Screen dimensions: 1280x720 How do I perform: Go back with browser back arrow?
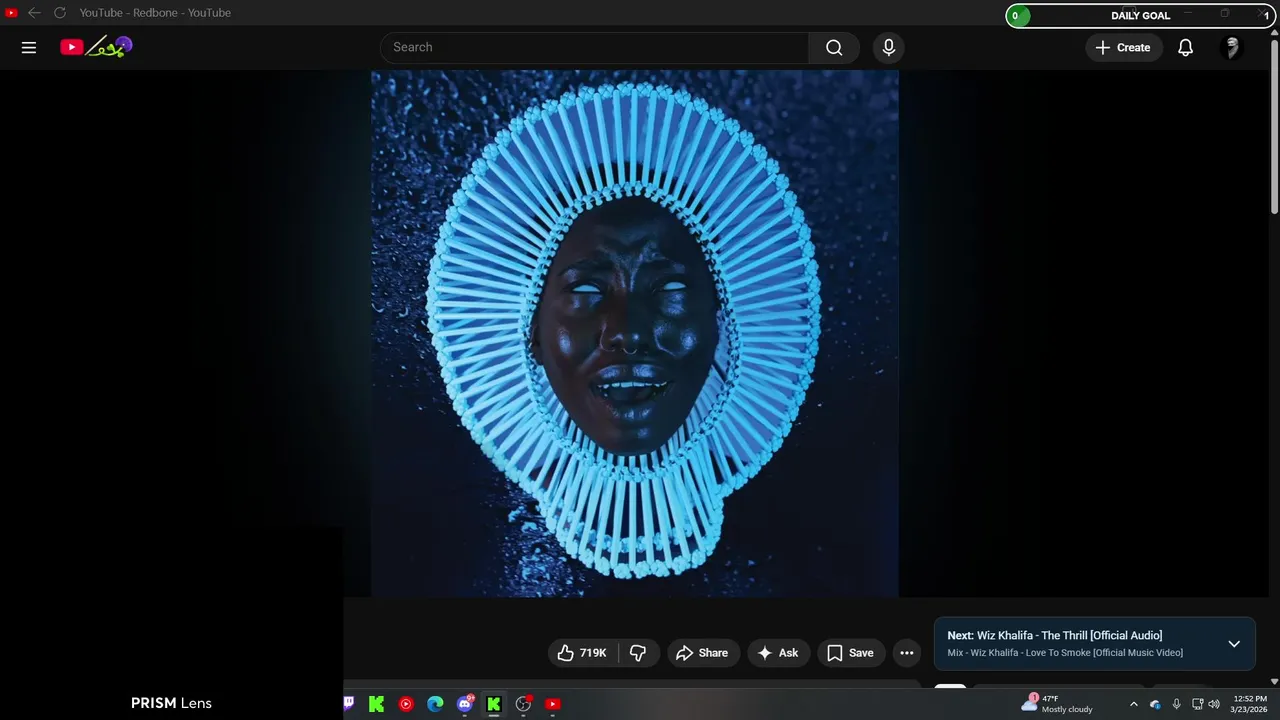[34, 13]
